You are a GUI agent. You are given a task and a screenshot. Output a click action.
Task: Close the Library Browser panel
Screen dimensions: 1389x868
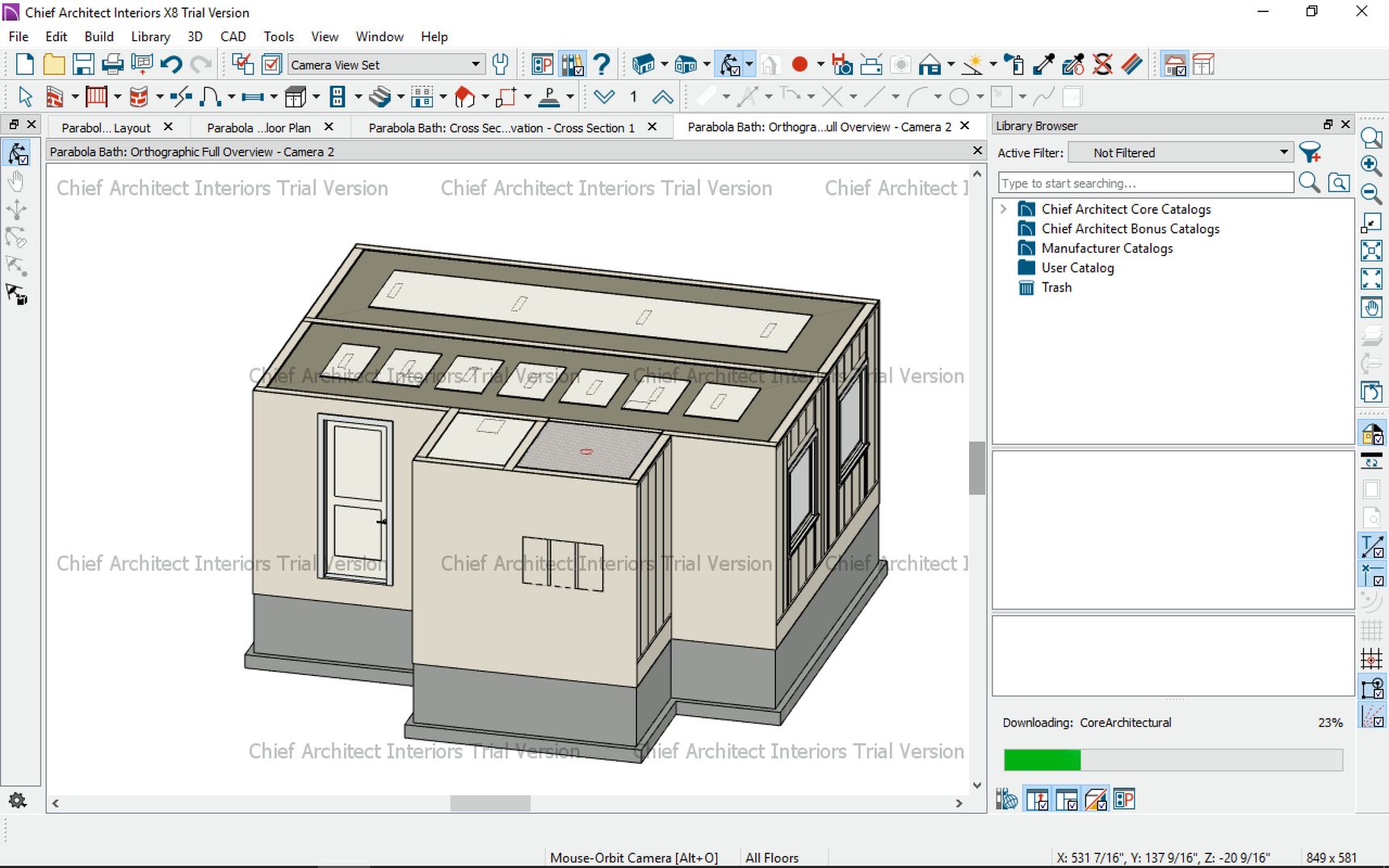(x=1345, y=124)
